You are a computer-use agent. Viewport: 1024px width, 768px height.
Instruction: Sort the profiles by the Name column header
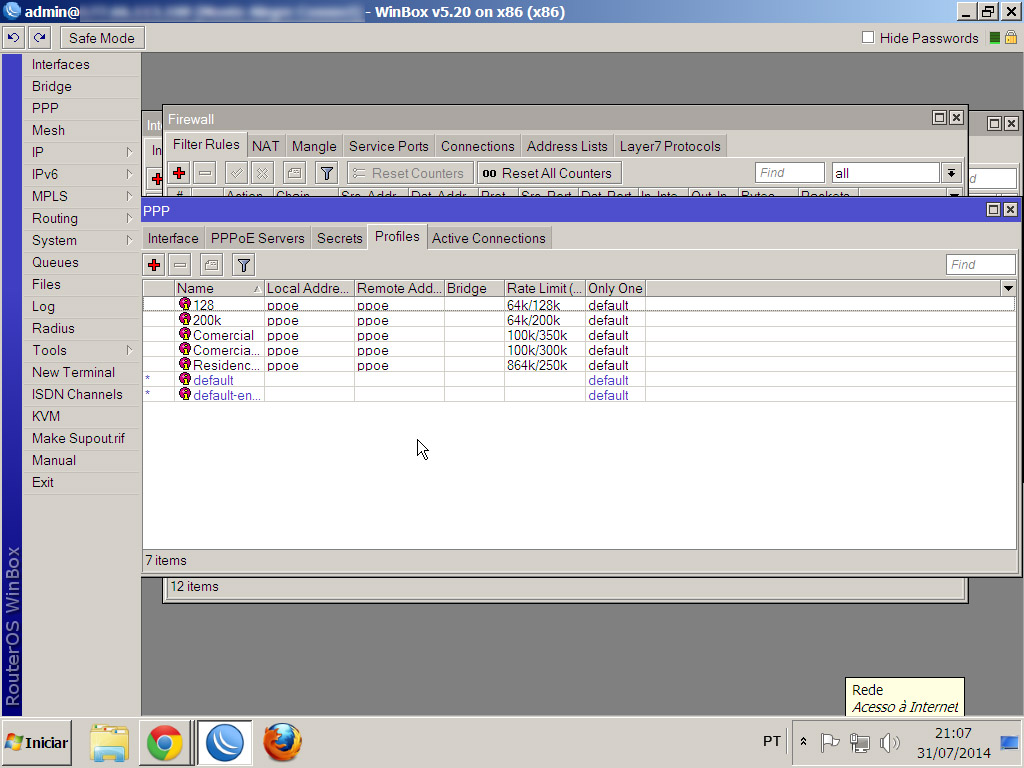(x=219, y=288)
